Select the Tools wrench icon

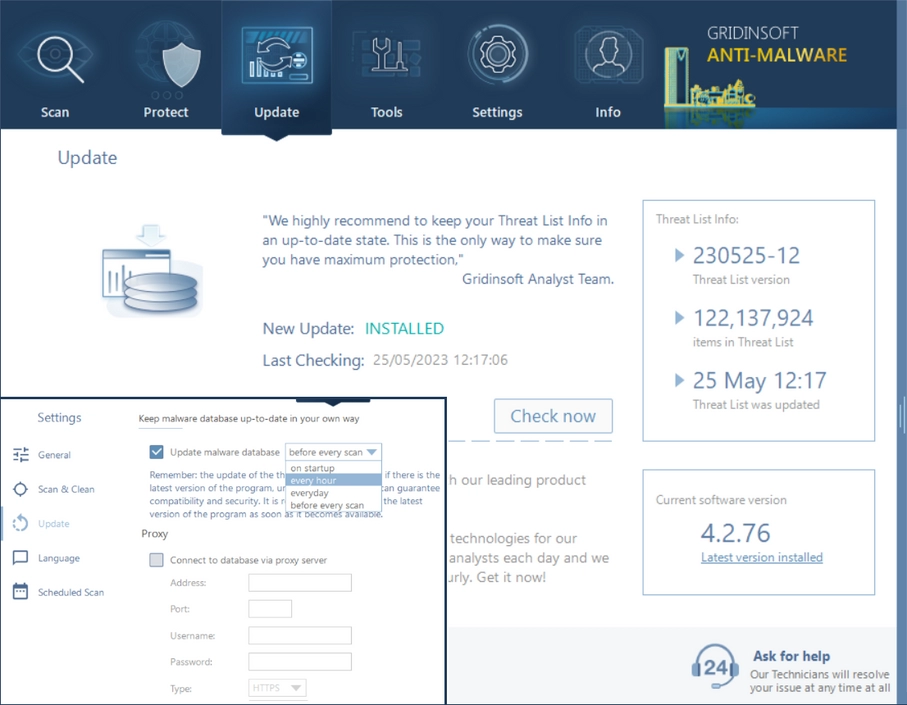386,58
